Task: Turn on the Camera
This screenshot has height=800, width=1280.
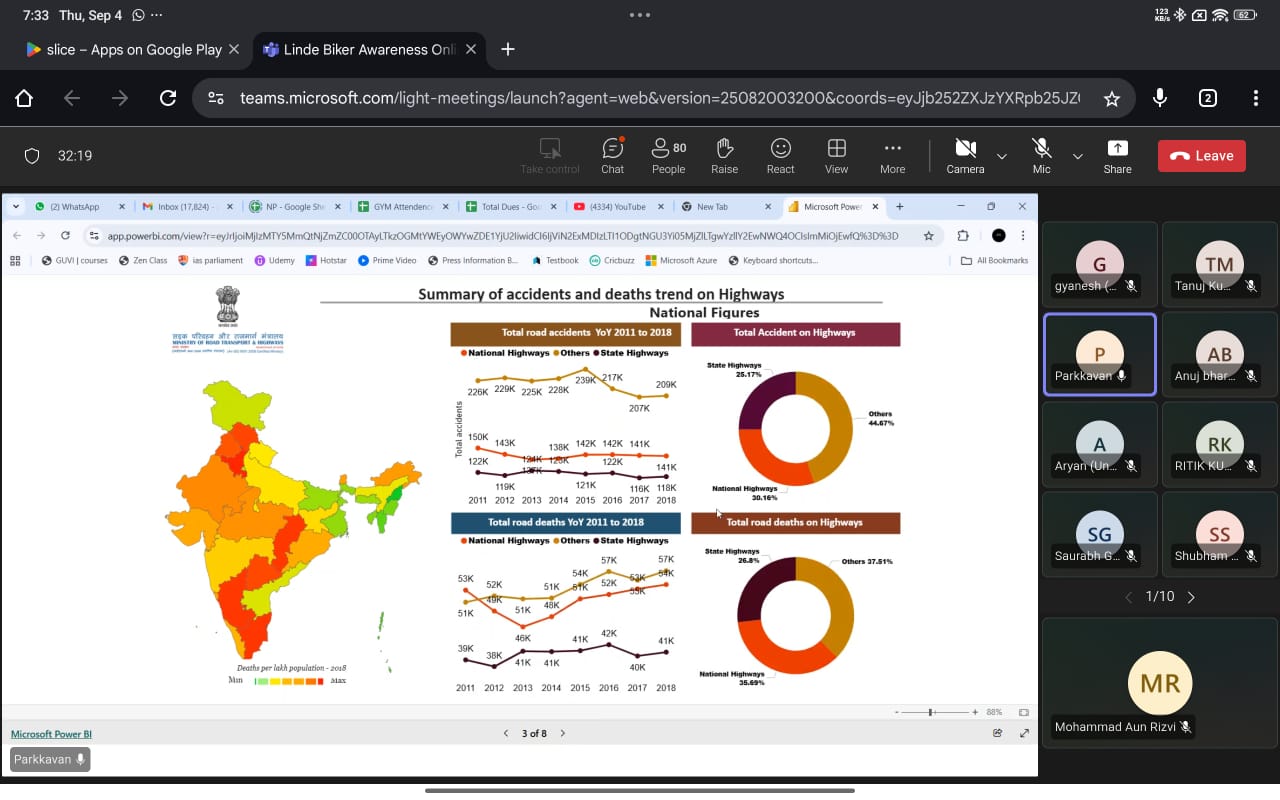Action: point(965,155)
